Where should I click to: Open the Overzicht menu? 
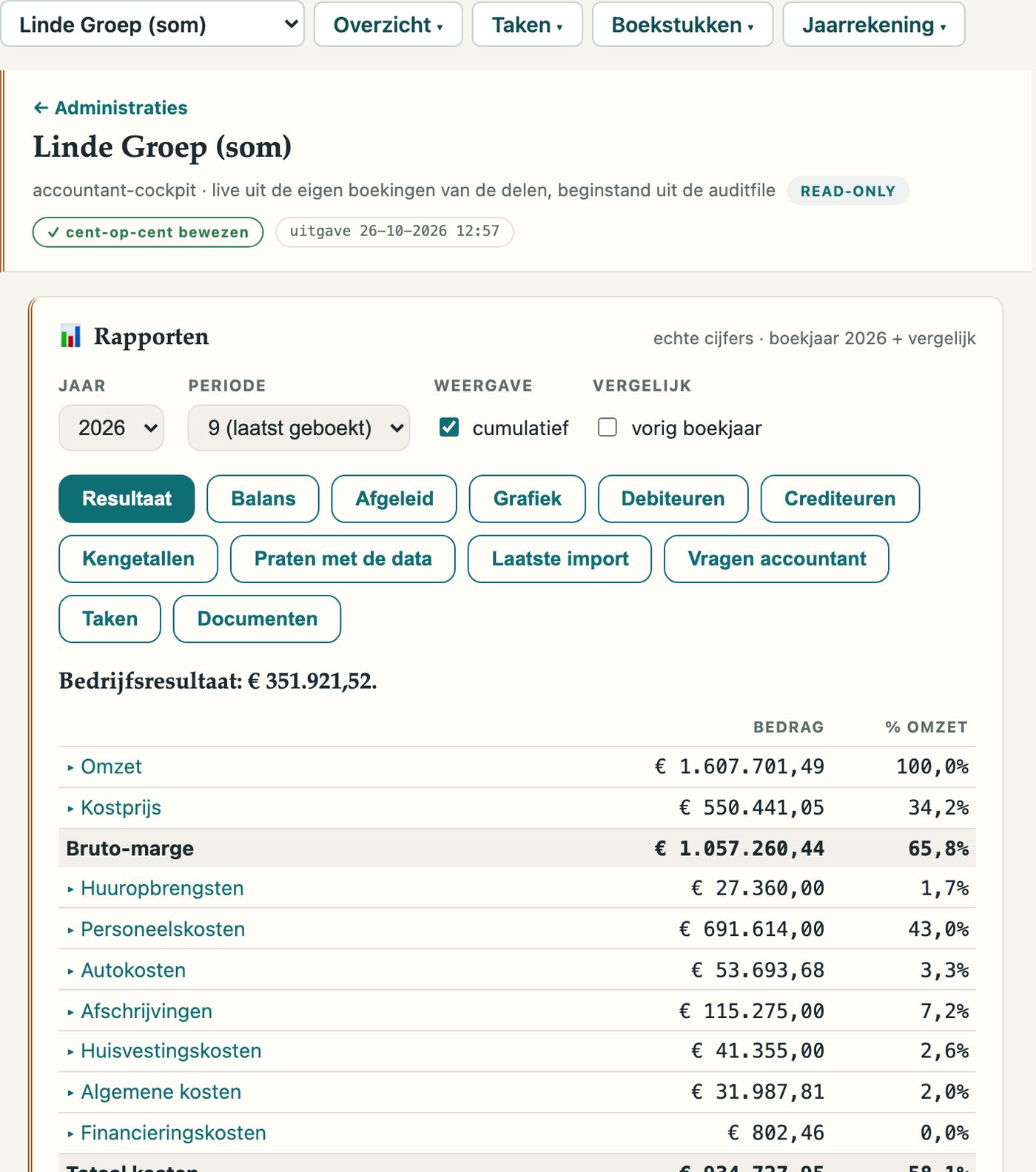(388, 24)
